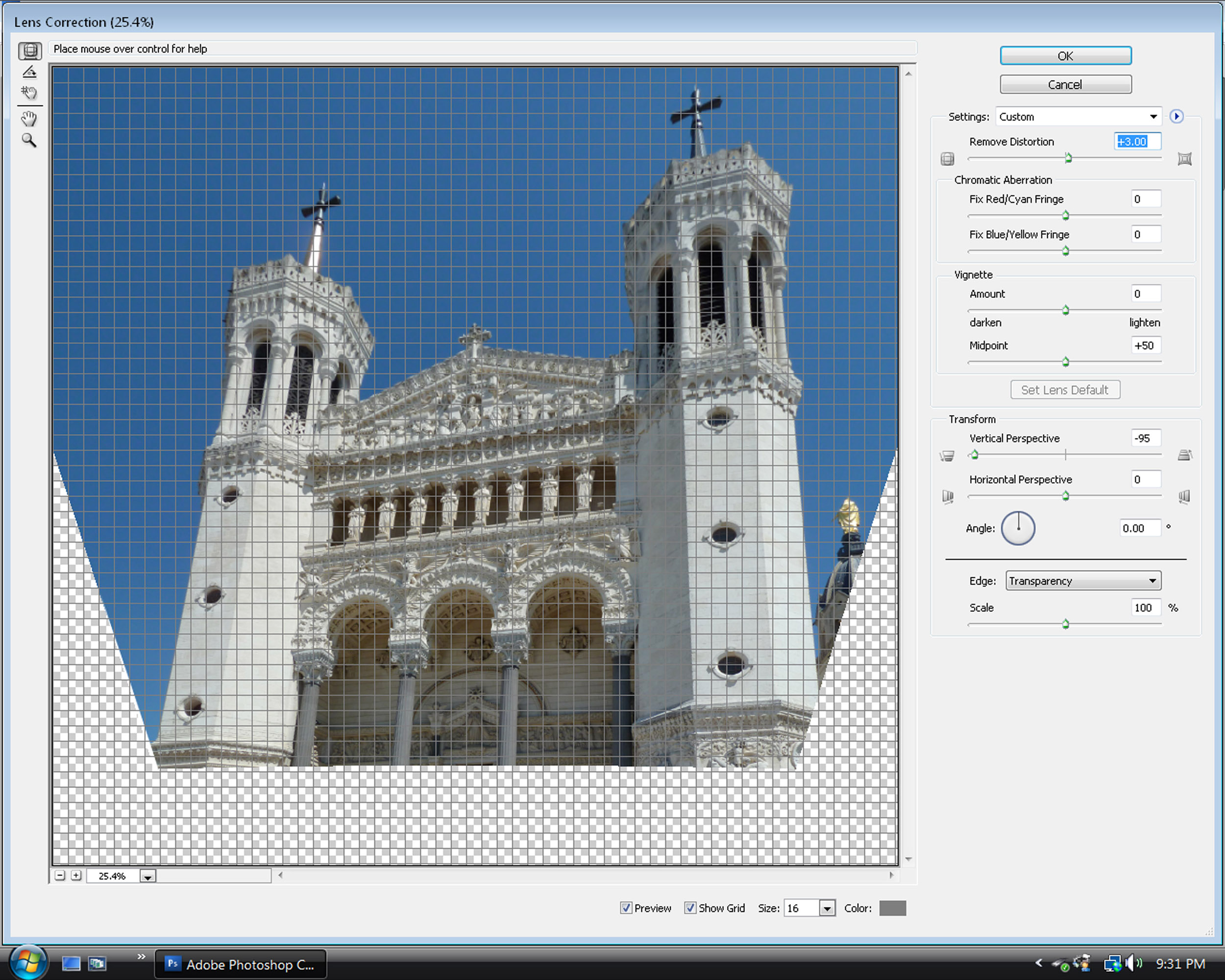
Task: Click the zoom in plus button
Action: [x=76, y=876]
